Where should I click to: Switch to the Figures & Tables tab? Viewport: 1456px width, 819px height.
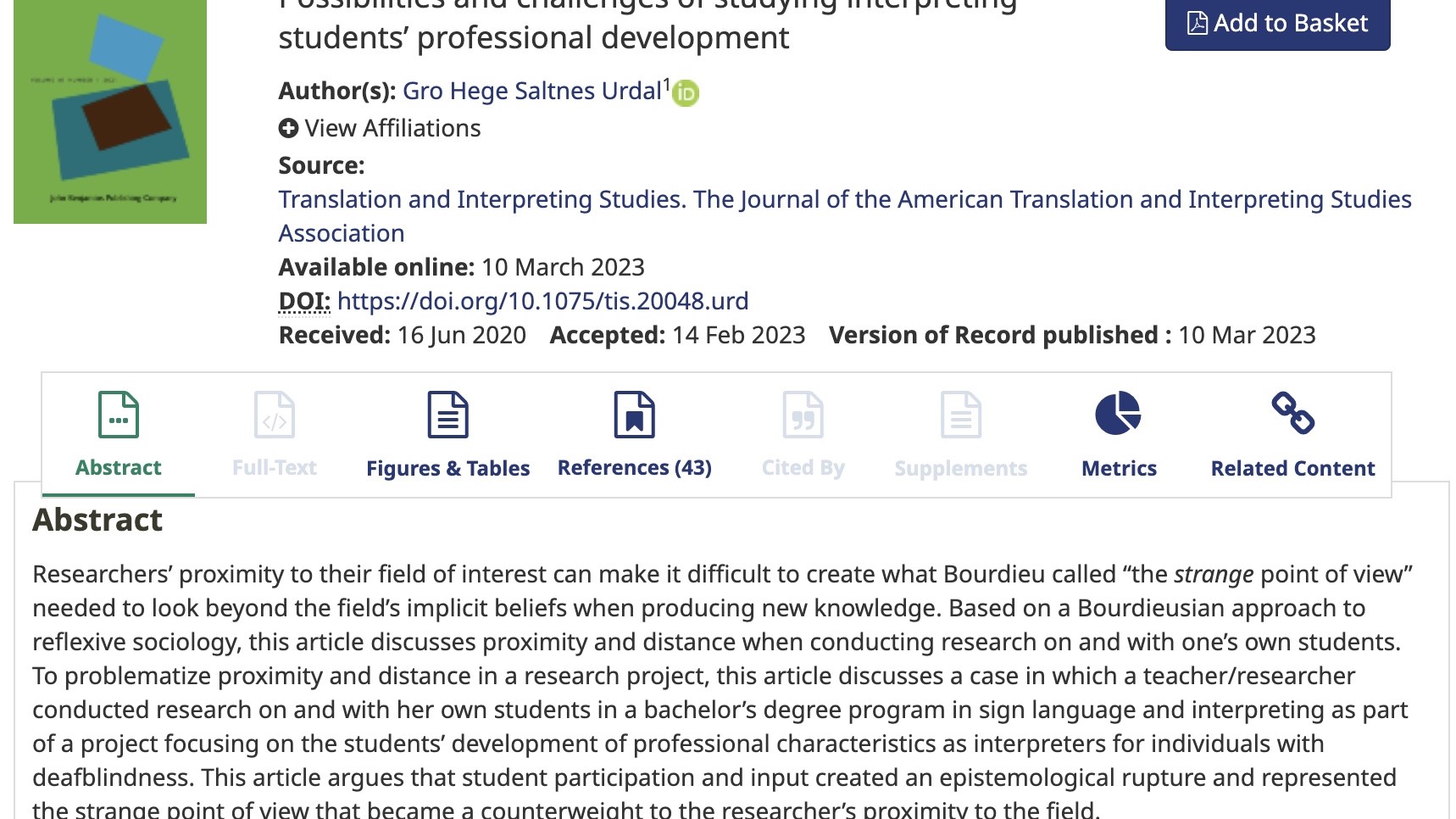pos(447,468)
